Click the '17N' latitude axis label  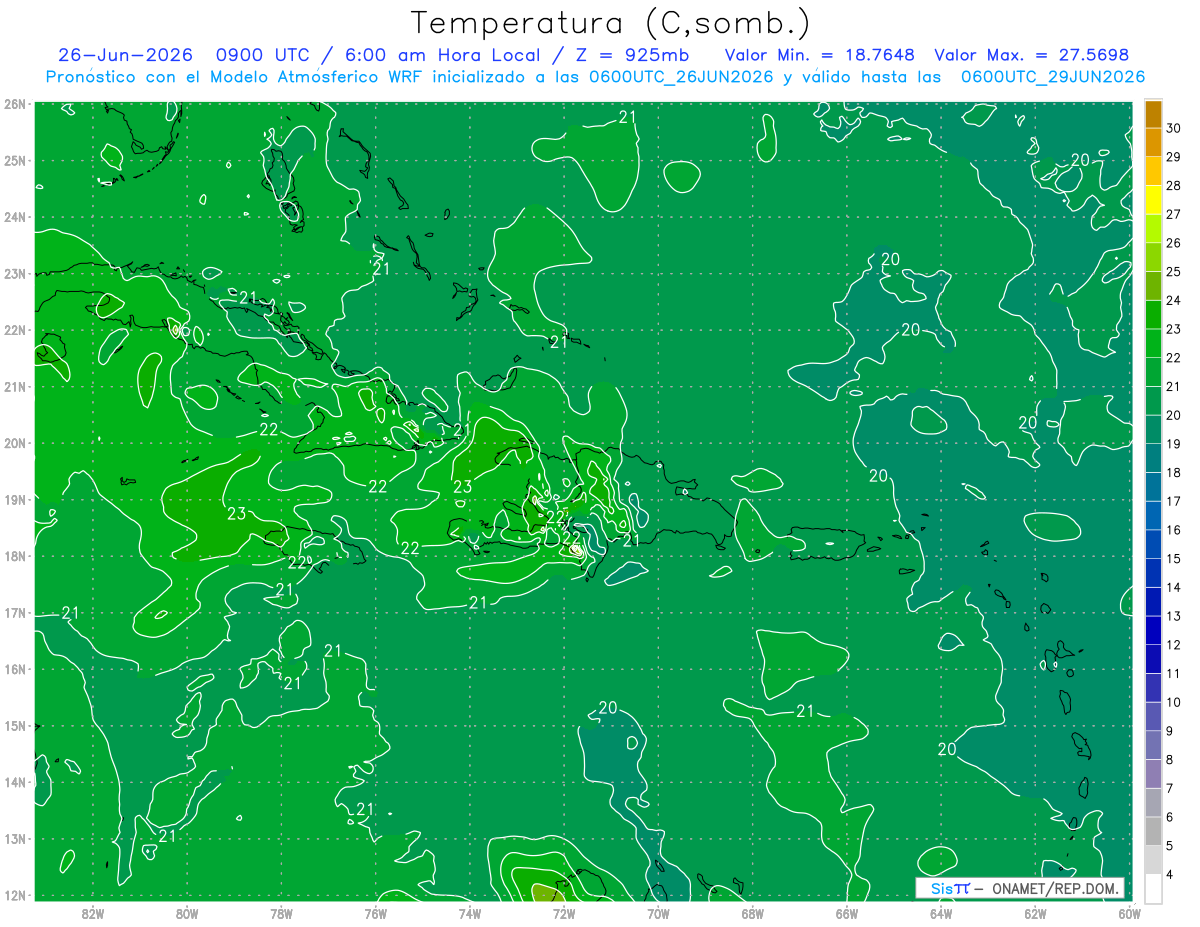14,613
